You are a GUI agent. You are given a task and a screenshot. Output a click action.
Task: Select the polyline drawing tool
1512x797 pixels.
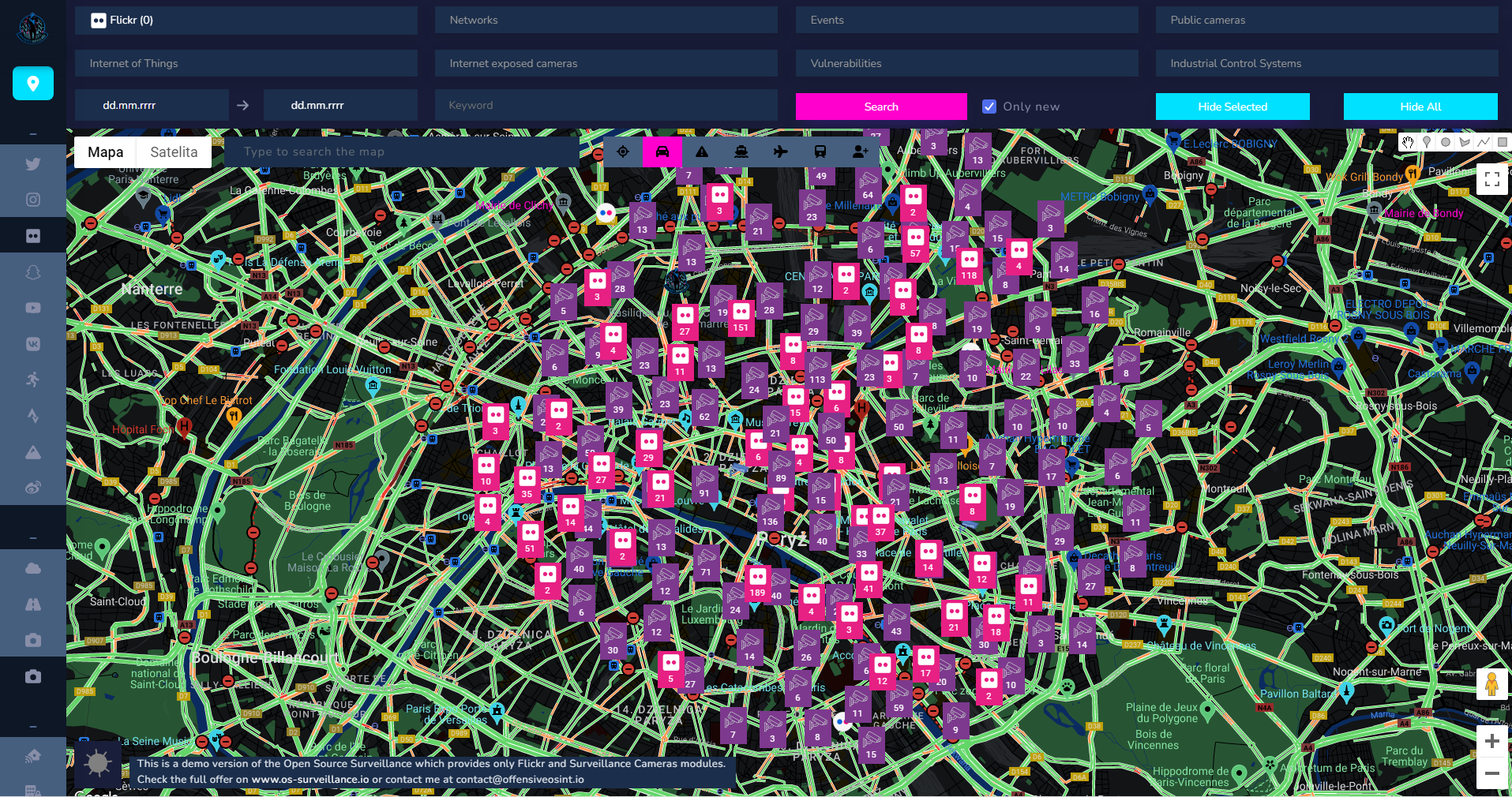point(1484,143)
